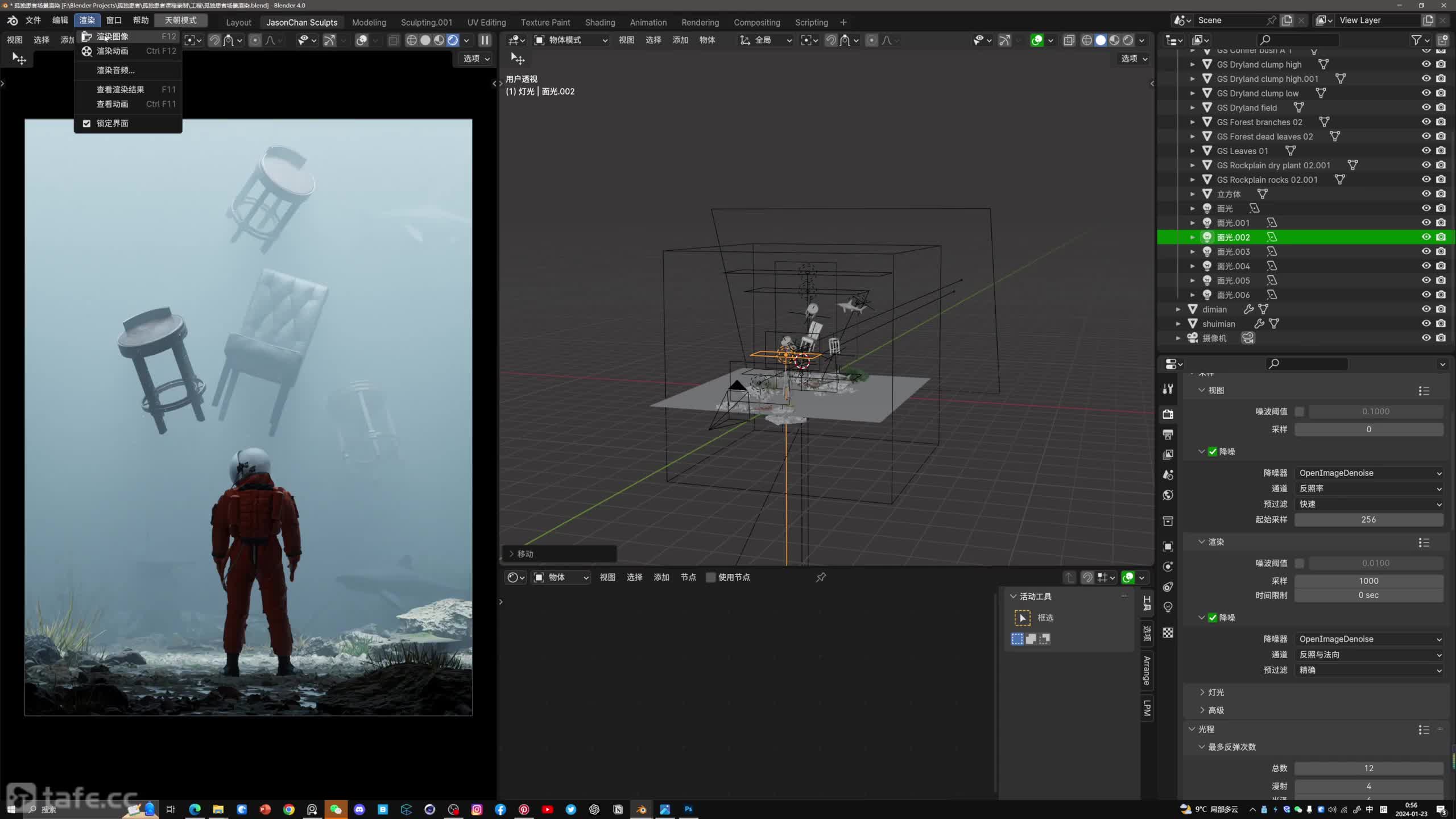Open the outliner filter funnel
Image resolution: width=1456 pixels, height=819 pixels.
1416,40
